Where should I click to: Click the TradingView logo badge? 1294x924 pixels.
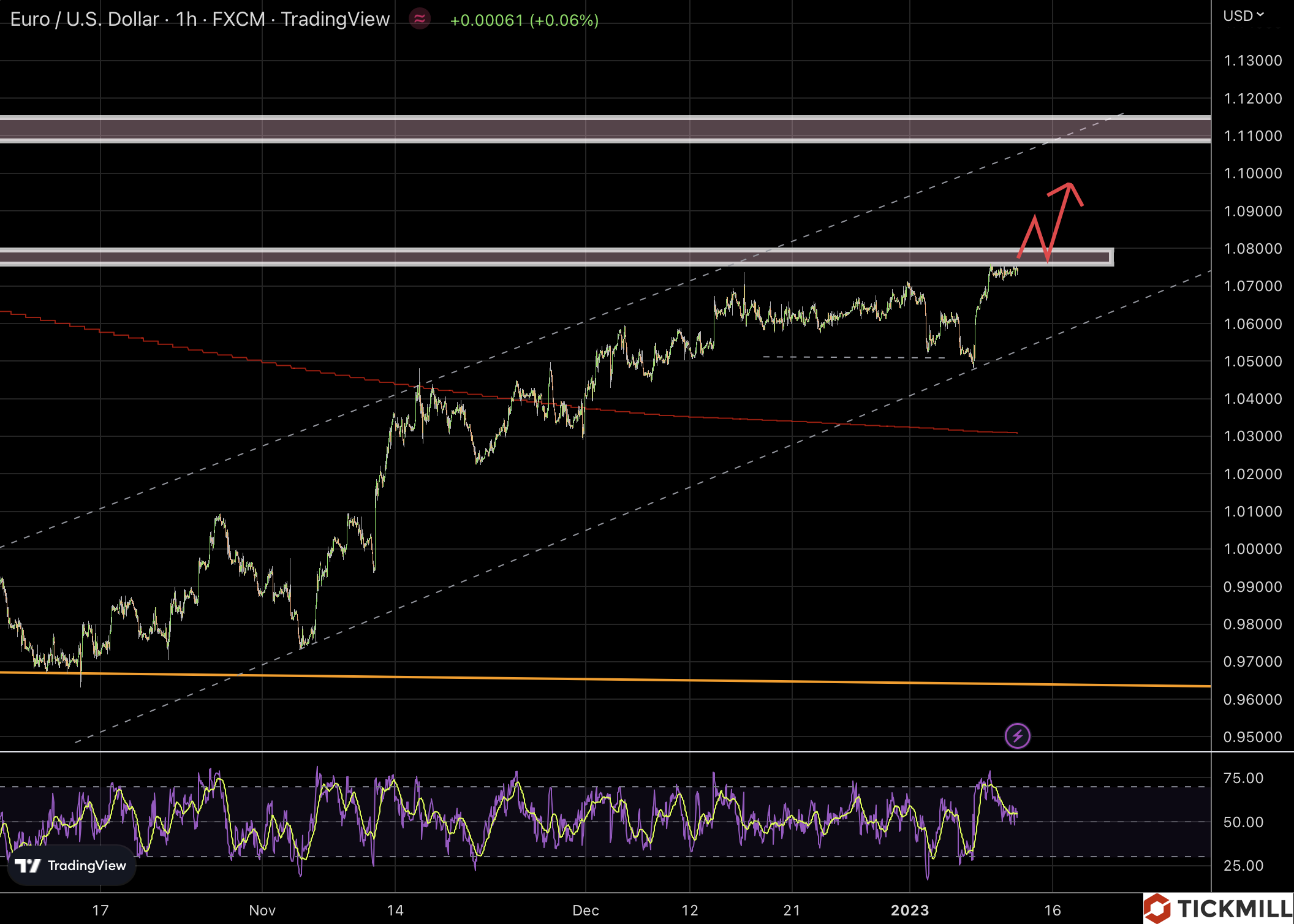pos(71,865)
